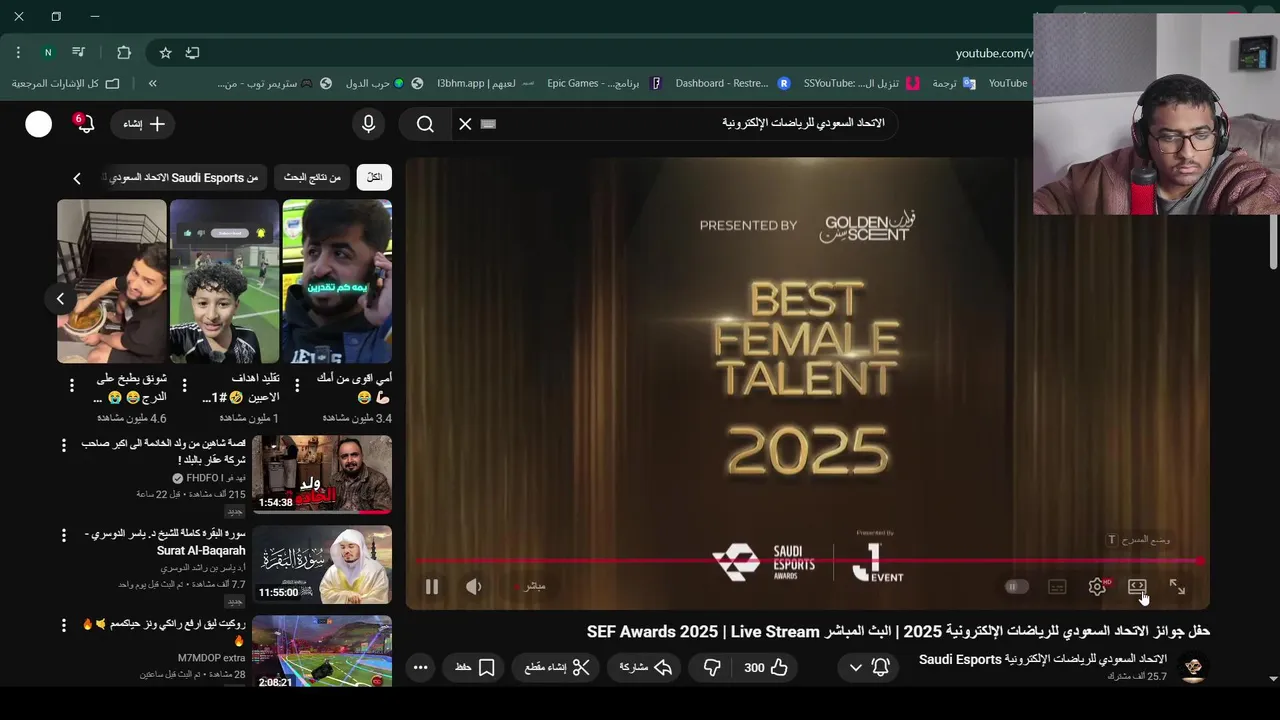The width and height of the screenshot is (1280, 720).
Task: Open the ولد الخادمة 1:54:38 video thumbnail
Action: [x=322, y=474]
